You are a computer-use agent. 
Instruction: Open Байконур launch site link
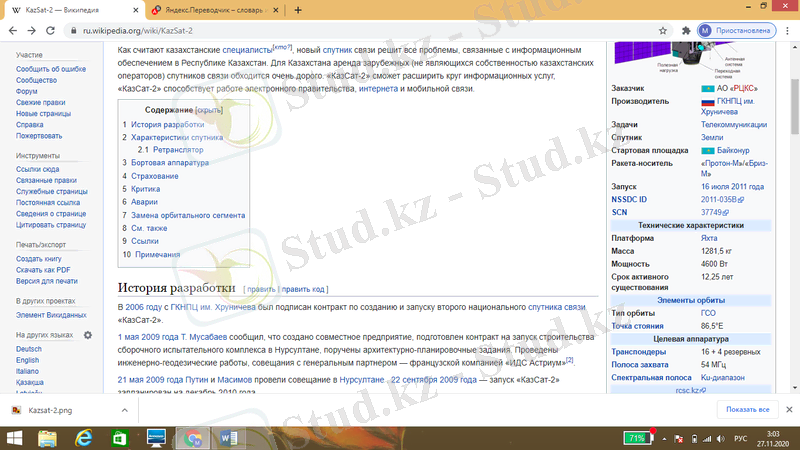click(x=733, y=151)
